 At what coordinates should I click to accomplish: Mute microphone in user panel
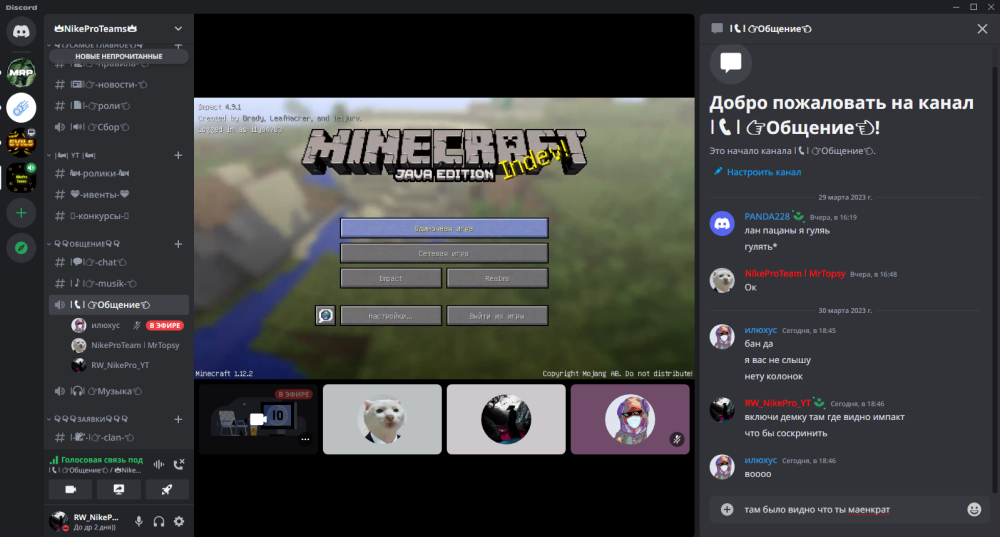[x=138, y=521]
